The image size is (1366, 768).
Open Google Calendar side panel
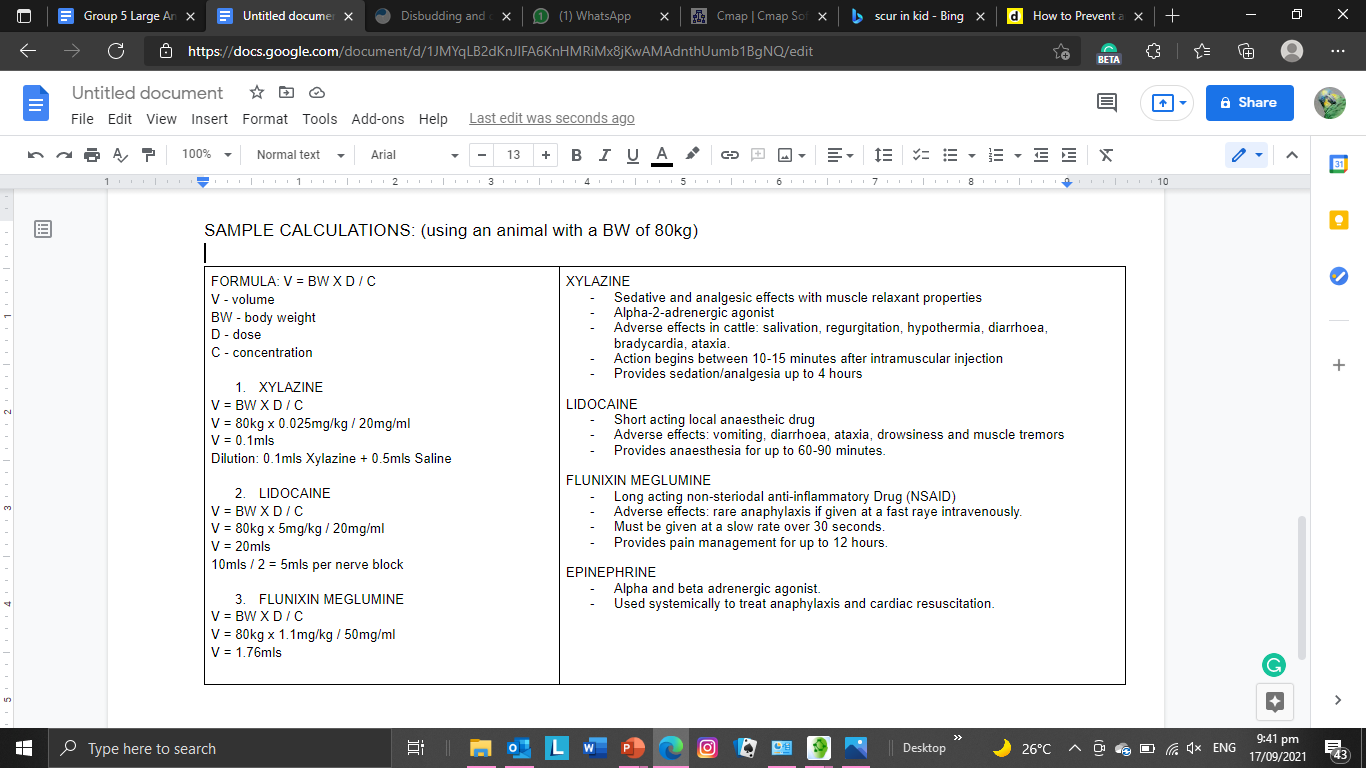pos(1339,164)
